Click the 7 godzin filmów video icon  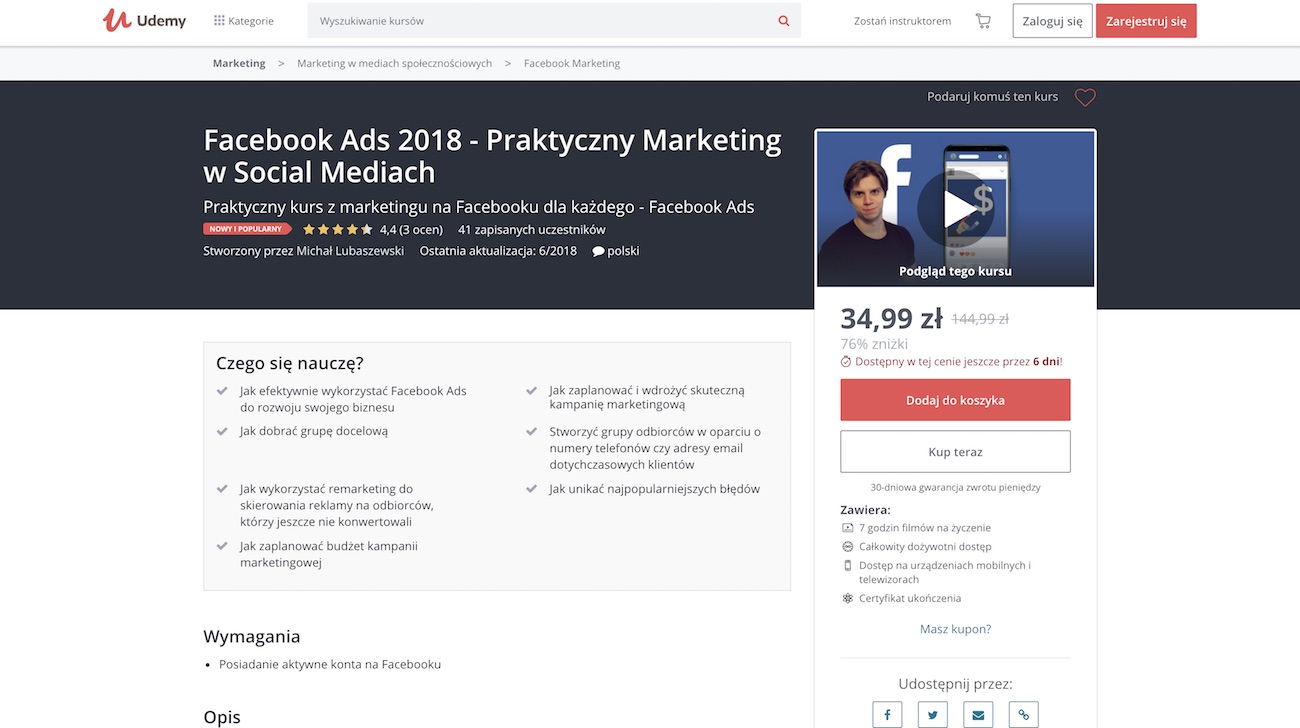pyautogui.click(x=847, y=528)
